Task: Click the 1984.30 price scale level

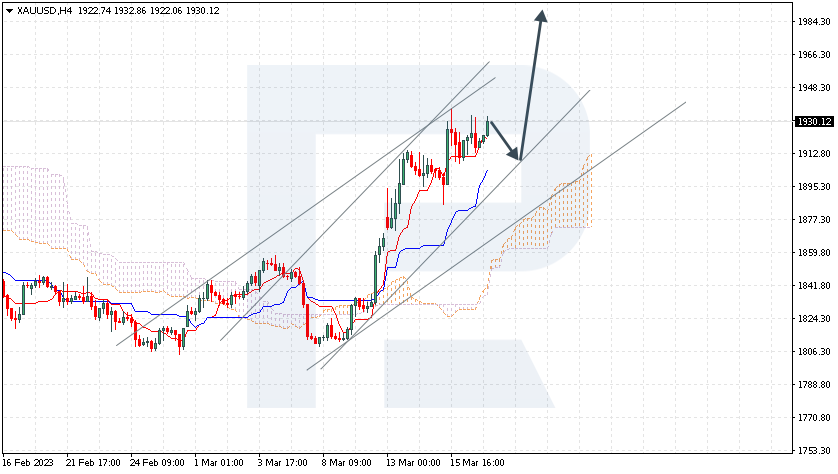Action: click(814, 21)
